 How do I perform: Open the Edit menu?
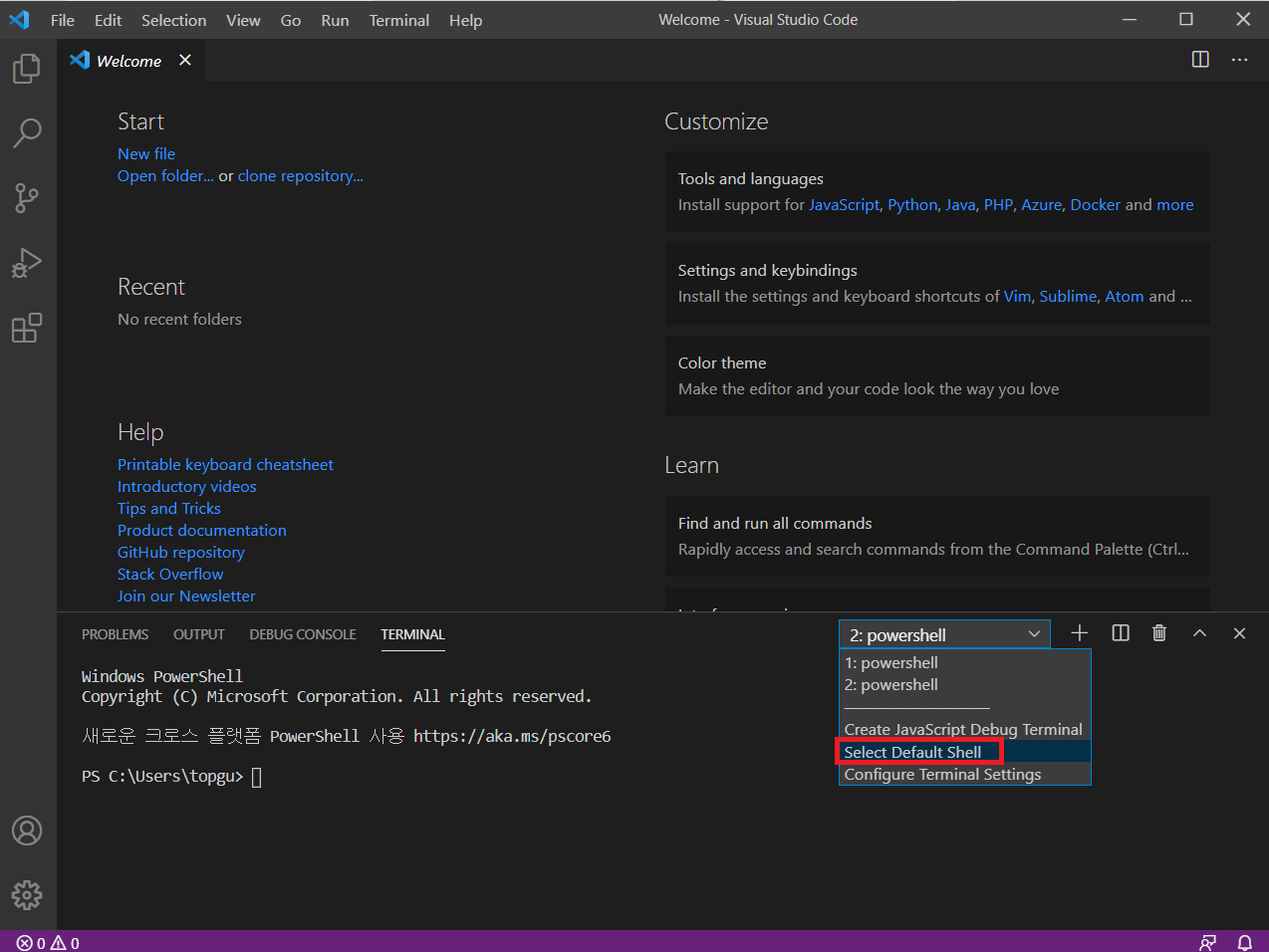108,20
